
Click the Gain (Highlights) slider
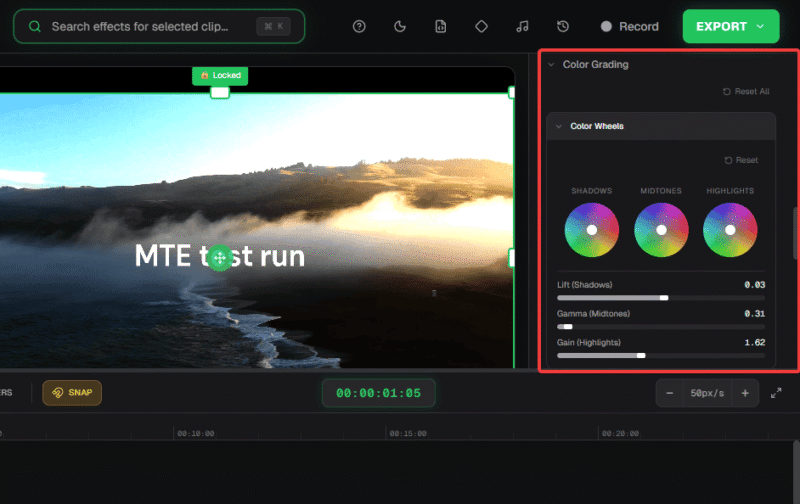pyautogui.click(x=661, y=355)
